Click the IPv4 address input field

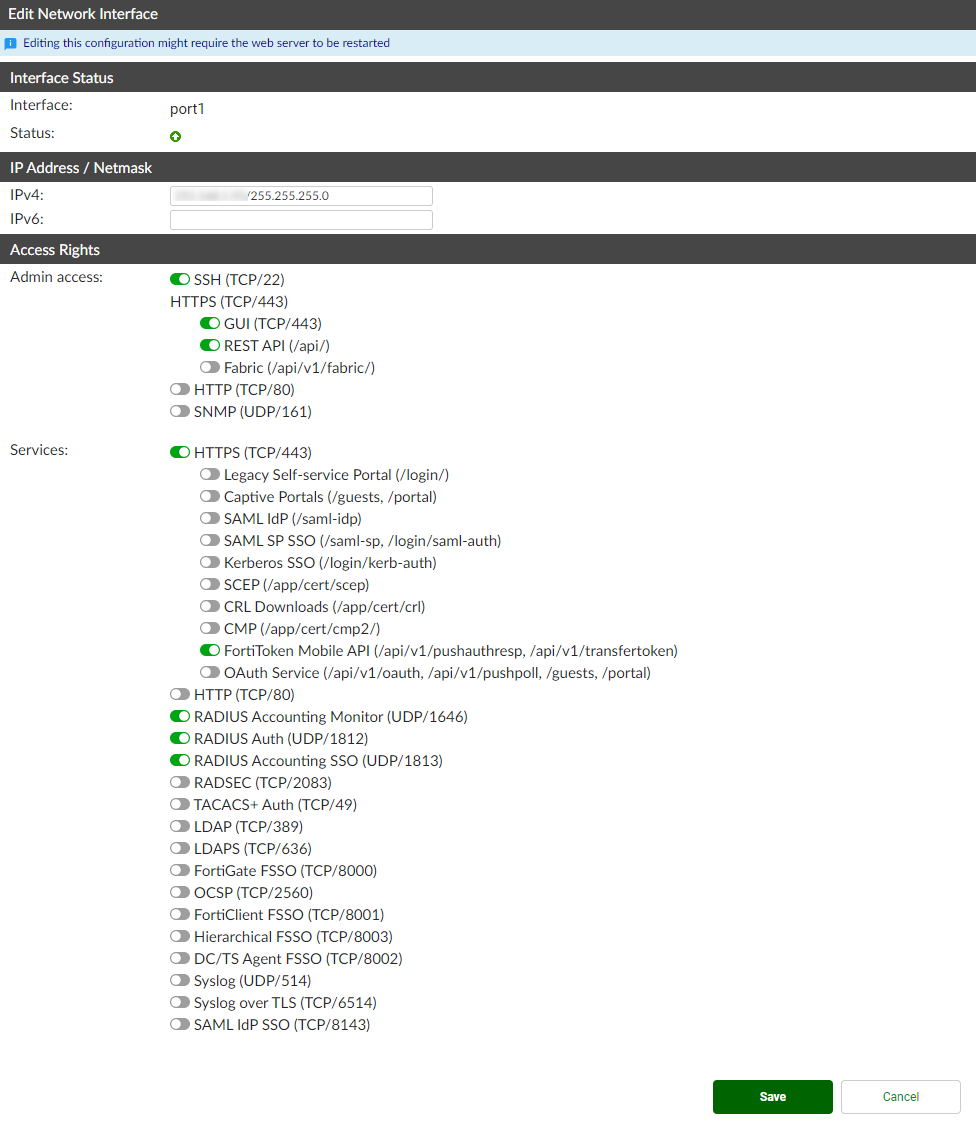(301, 196)
